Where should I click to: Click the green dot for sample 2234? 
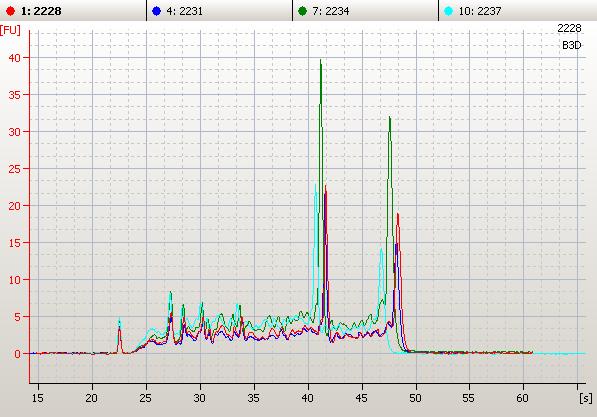(302, 11)
